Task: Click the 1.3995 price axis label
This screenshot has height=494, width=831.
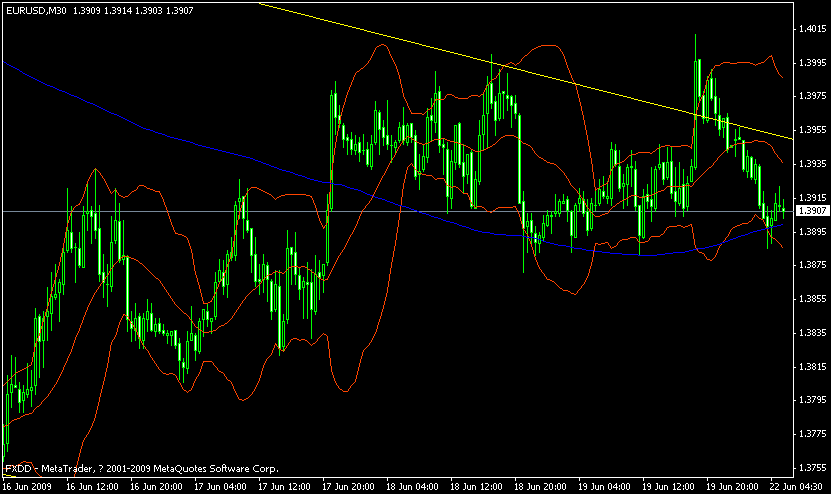Action: point(812,63)
